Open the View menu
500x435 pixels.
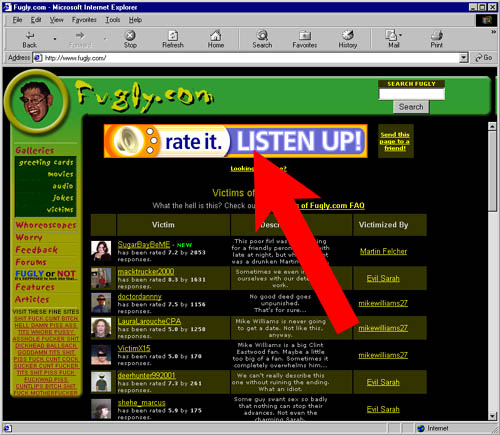(56, 20)
